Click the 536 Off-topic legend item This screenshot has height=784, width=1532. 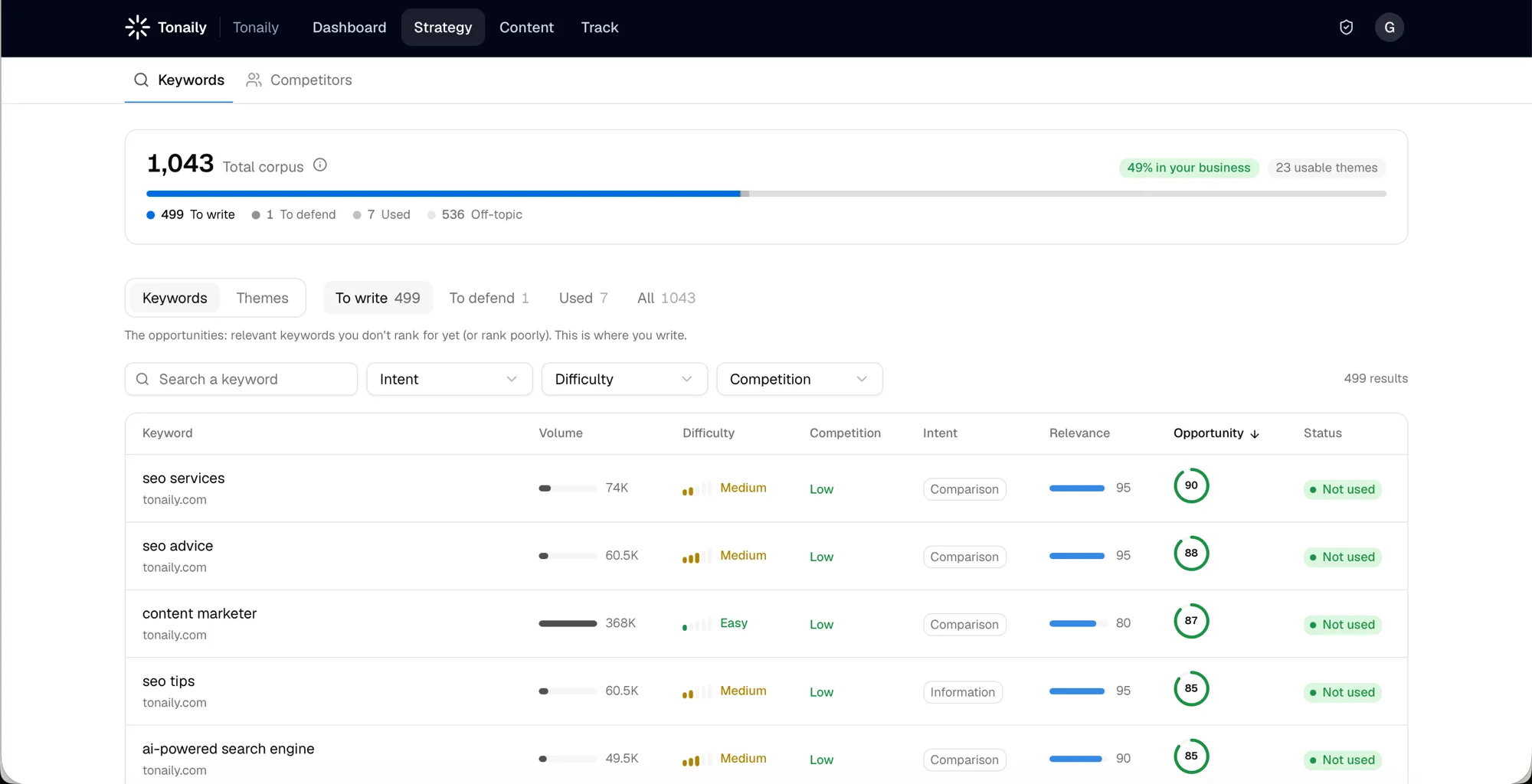point(475,214)
